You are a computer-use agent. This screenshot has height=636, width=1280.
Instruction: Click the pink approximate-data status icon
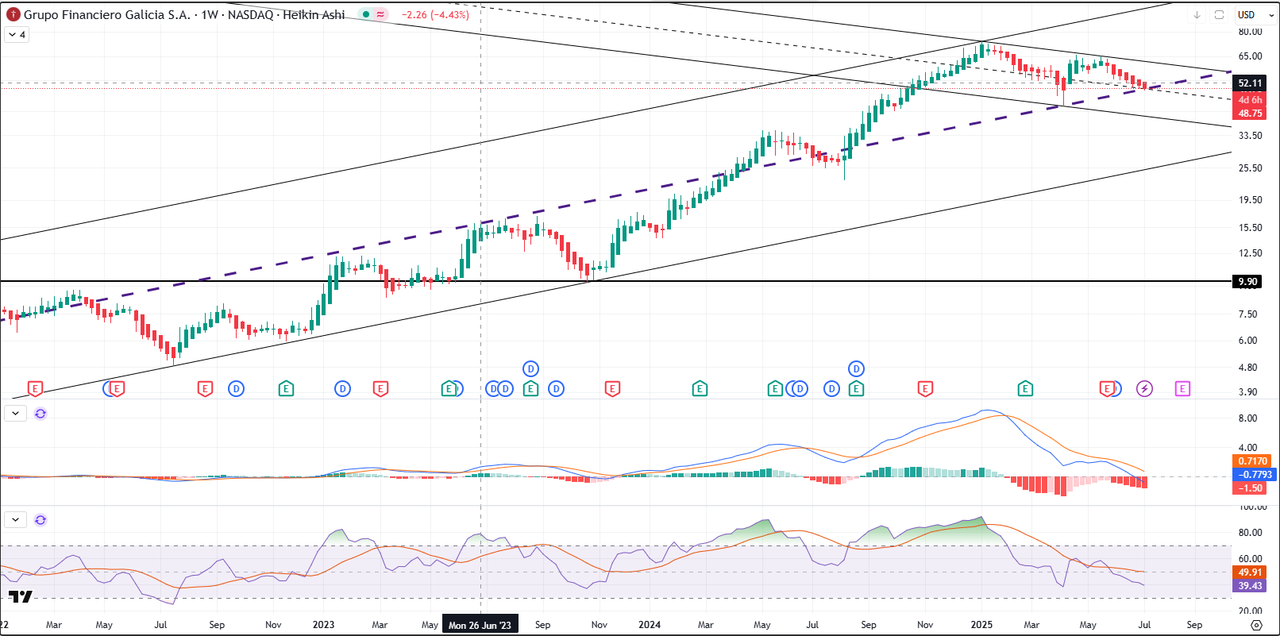[x=381, y=15]
